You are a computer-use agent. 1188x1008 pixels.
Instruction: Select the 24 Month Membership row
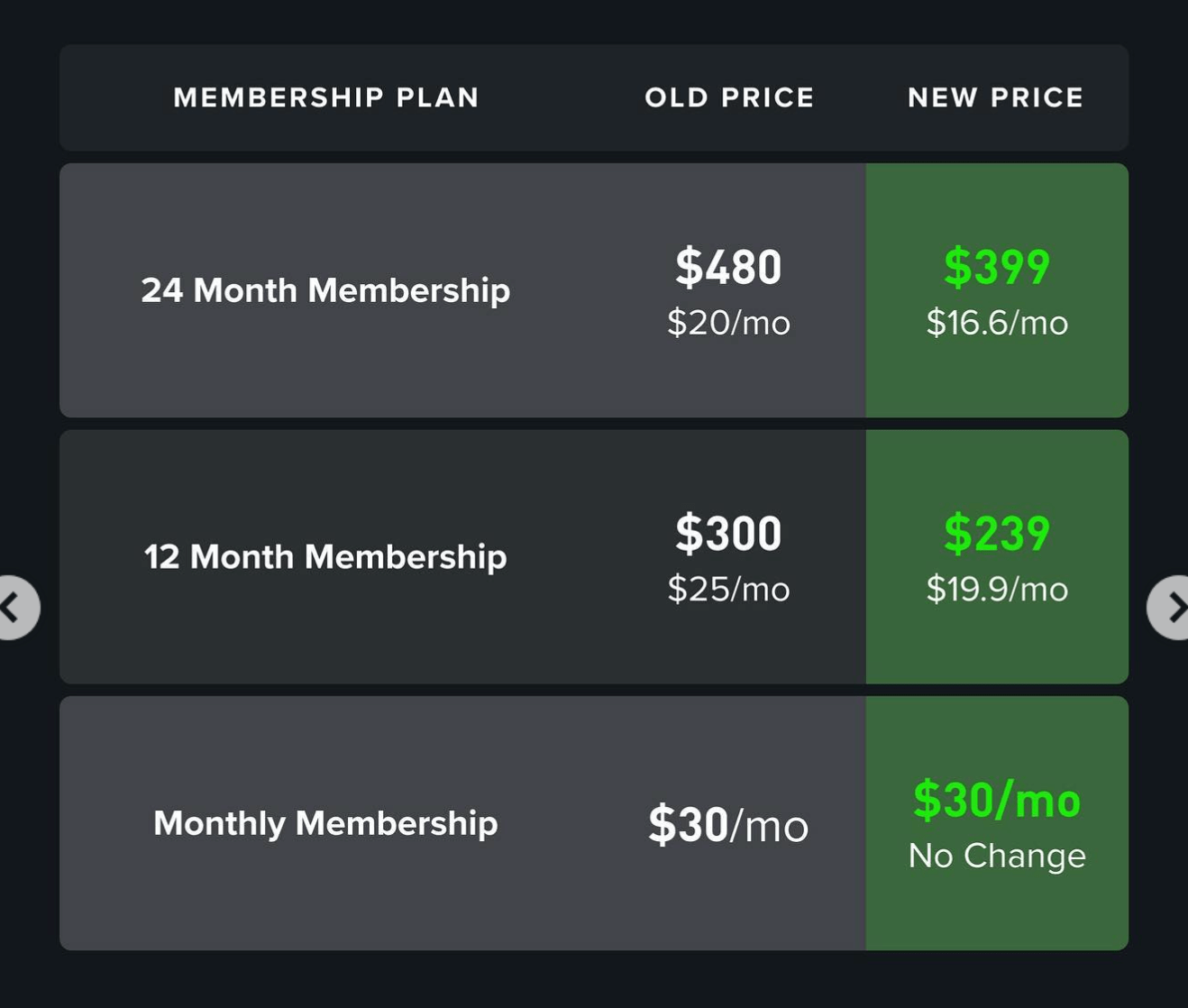pos(324,289)
